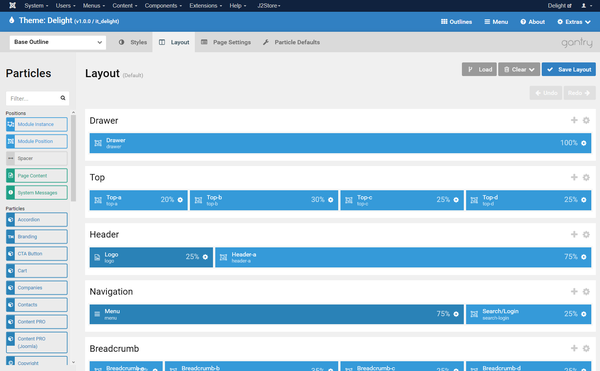Image resolution: width=600 pixels, height=371 pixels.
Task: Click the Load button
Action: tap(479, 69)
